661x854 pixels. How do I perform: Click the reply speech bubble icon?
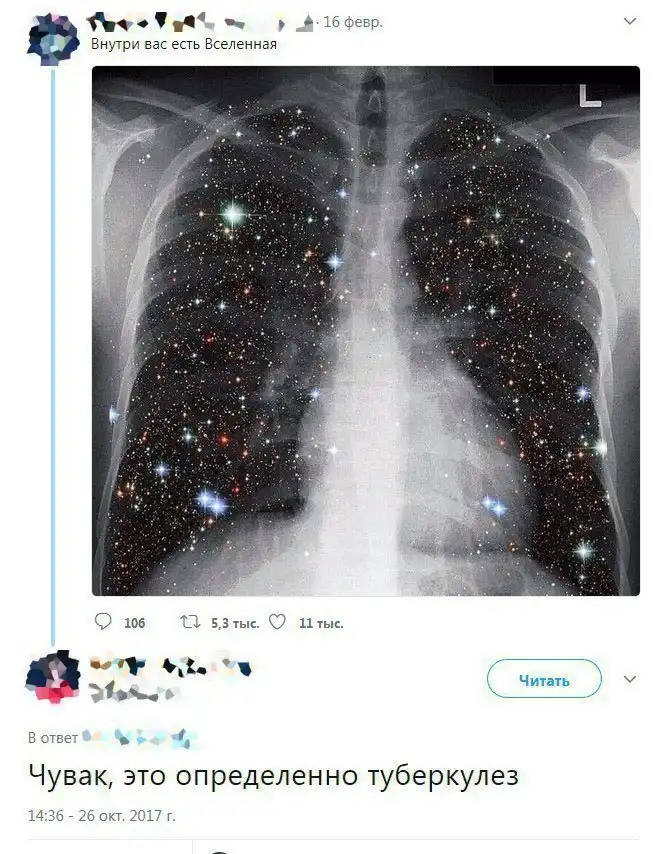tap(103, 622)
